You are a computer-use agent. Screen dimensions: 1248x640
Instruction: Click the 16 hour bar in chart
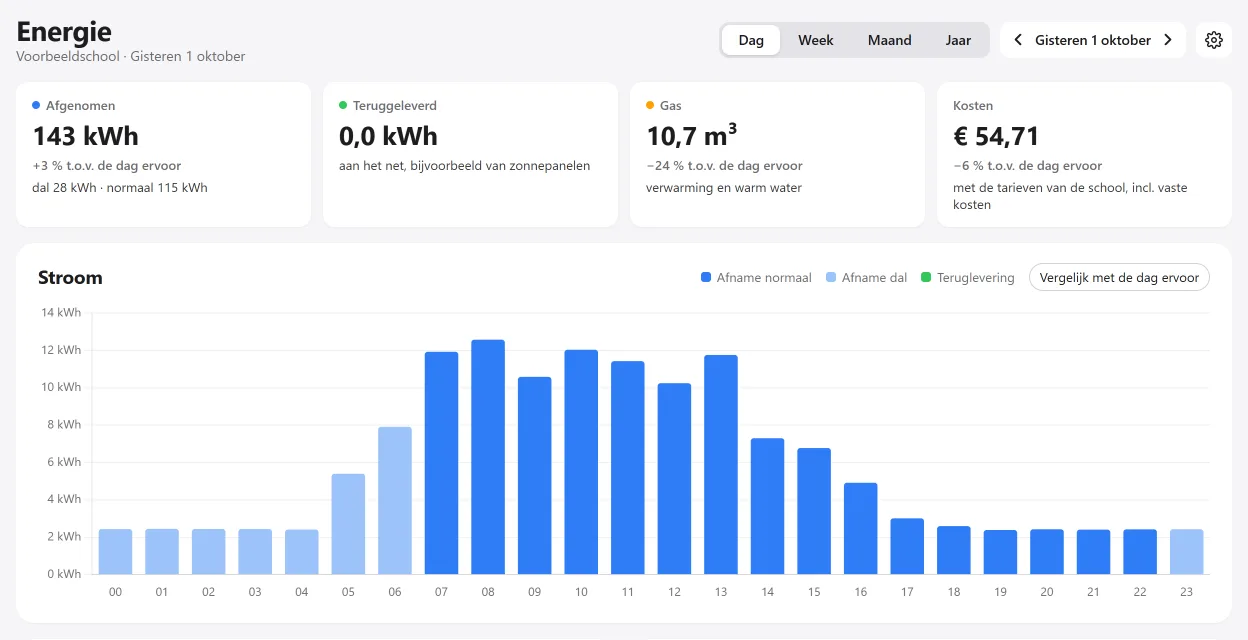click(860, 529)
